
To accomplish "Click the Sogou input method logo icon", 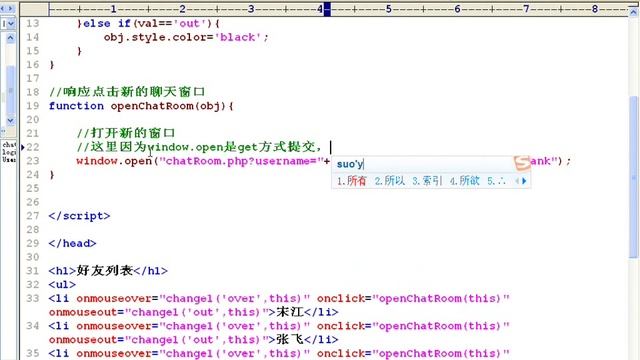I will tap(522, 163).
